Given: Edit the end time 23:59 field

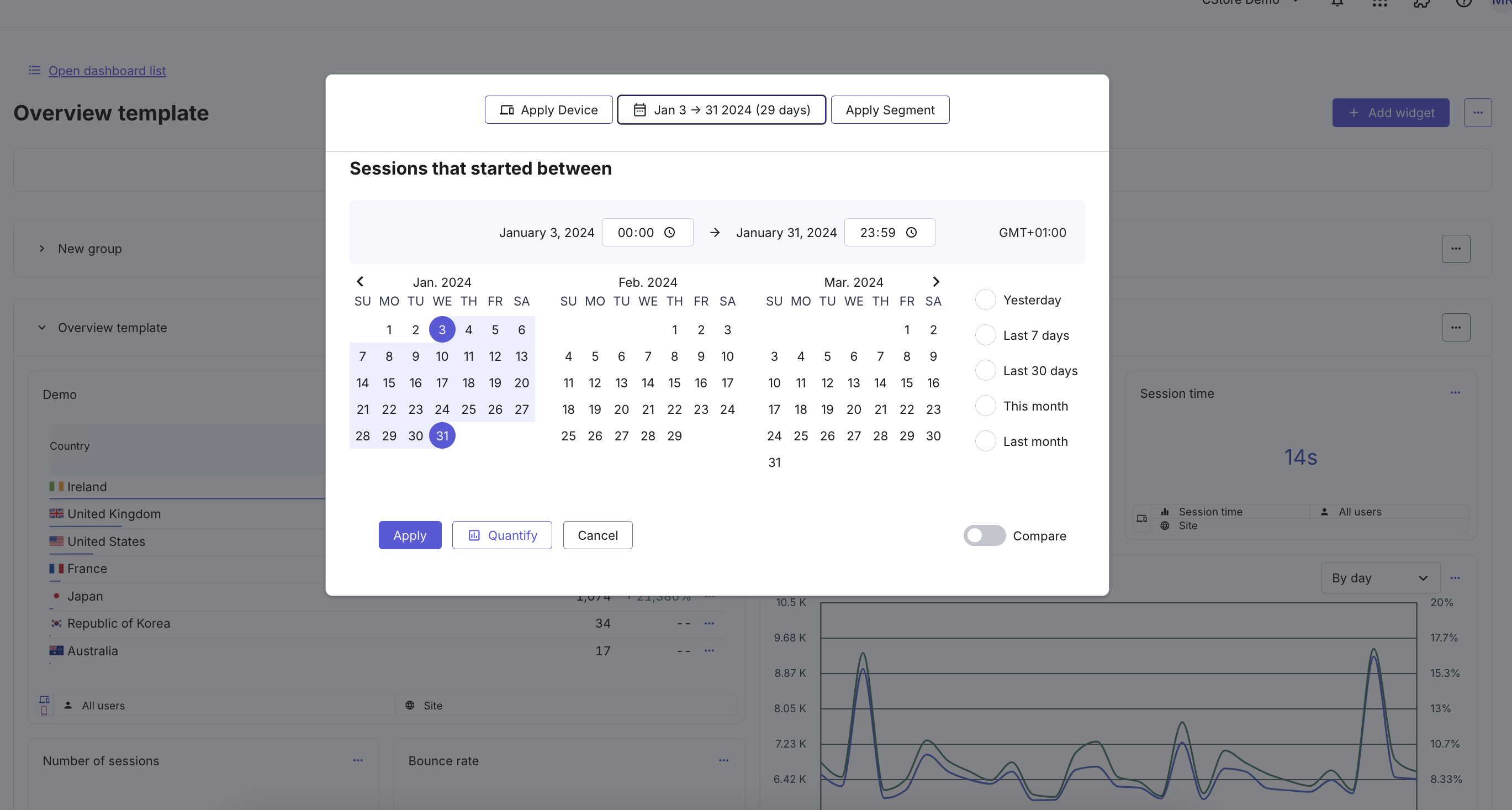Looking at the screenshot, I should click(x=889, y=233).
